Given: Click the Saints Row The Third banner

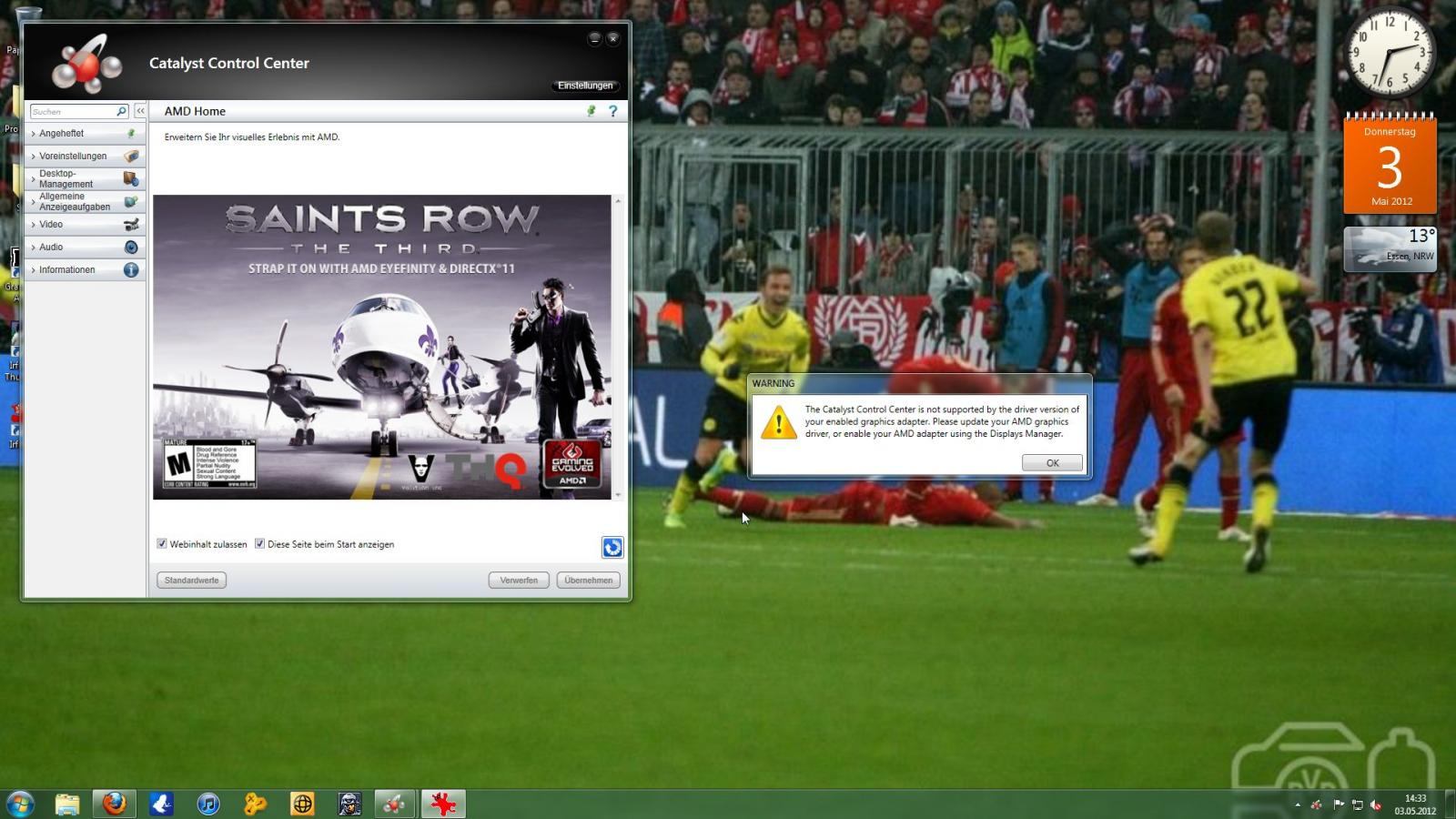Looking at the screenshot, I should point(382,347).
